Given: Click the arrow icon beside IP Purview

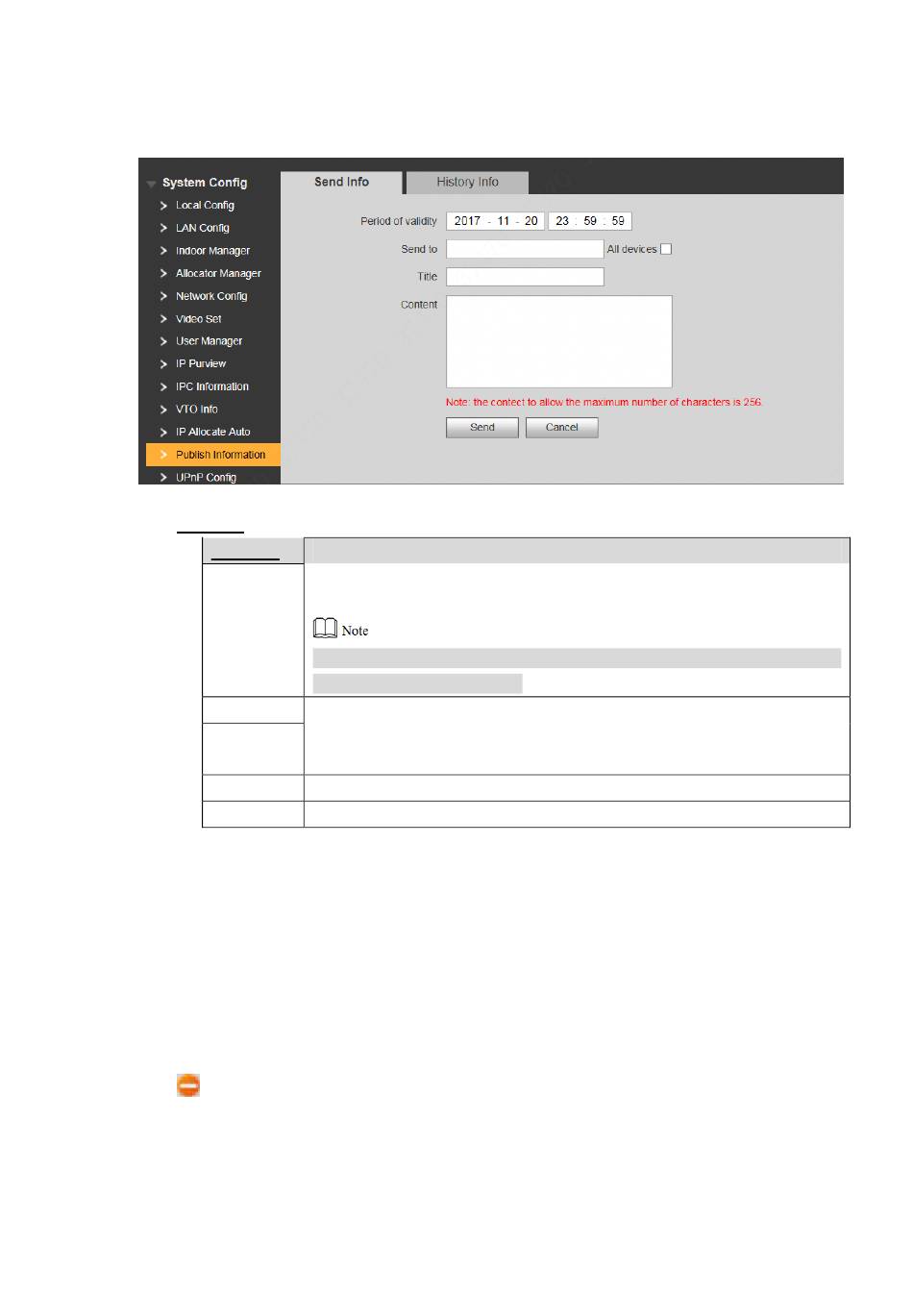Looking at the screenshot, I should [163, 364].
